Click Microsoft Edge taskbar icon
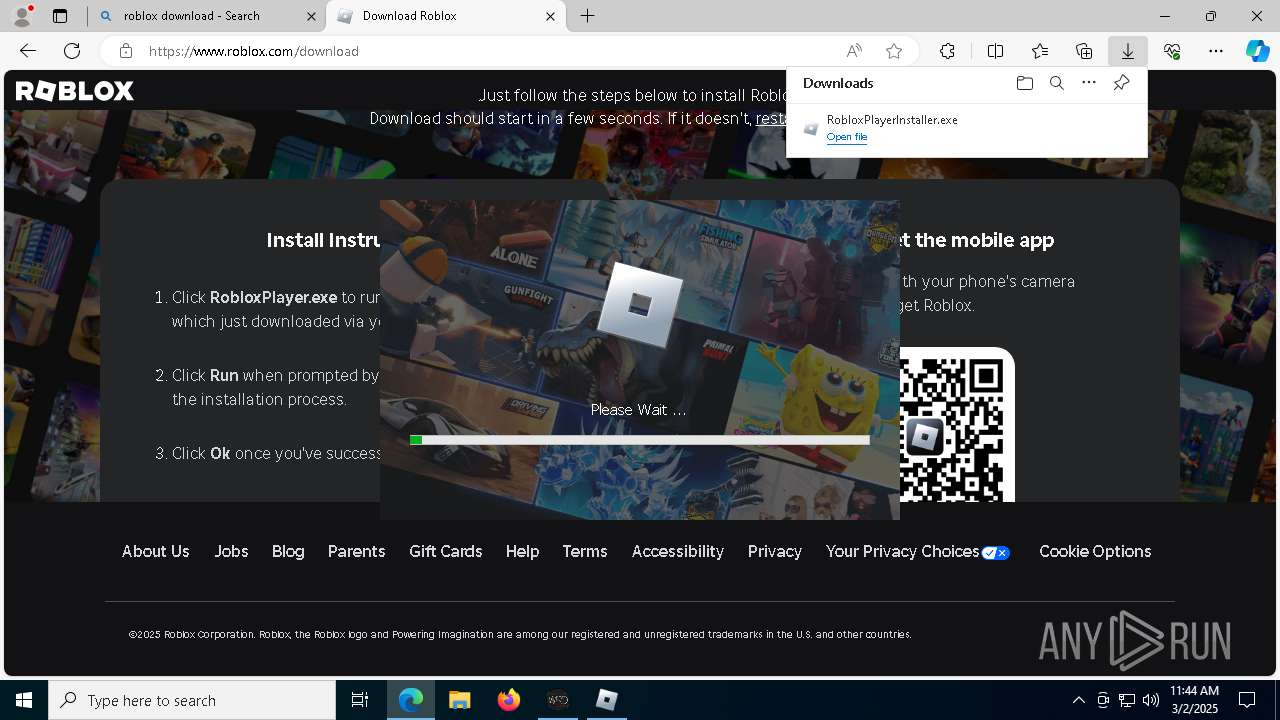 click(411, 700)
